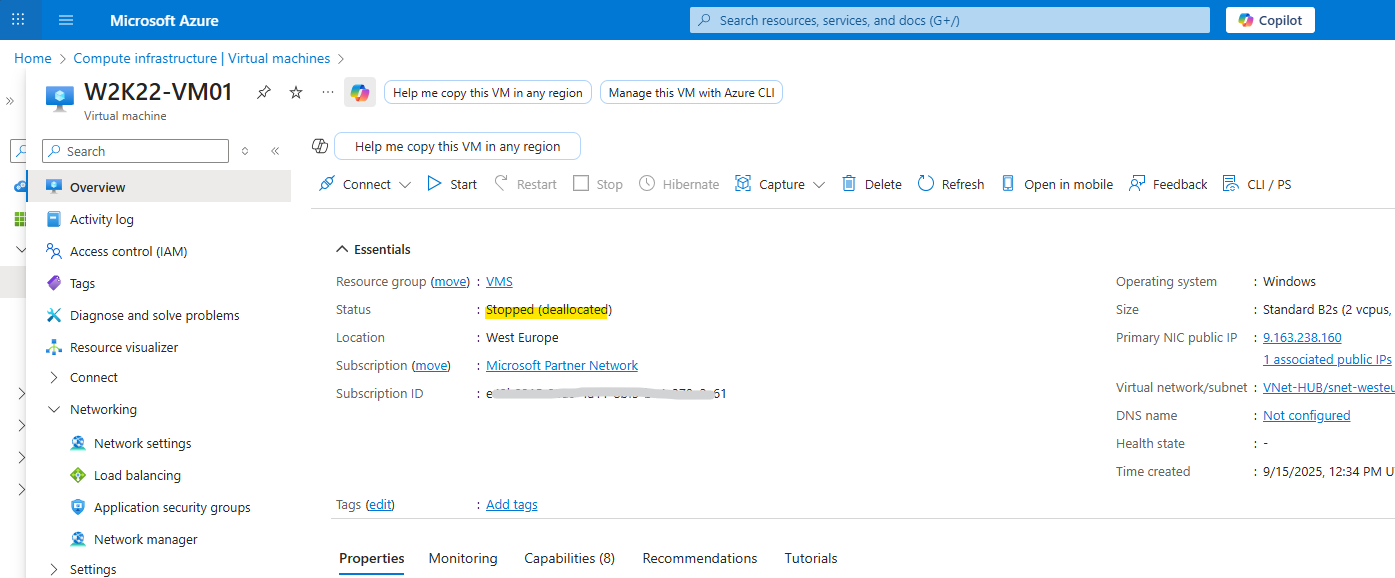The image size is (1395, 578).
Task: Show the portal hamburger menu
Action: click(66, 20)
